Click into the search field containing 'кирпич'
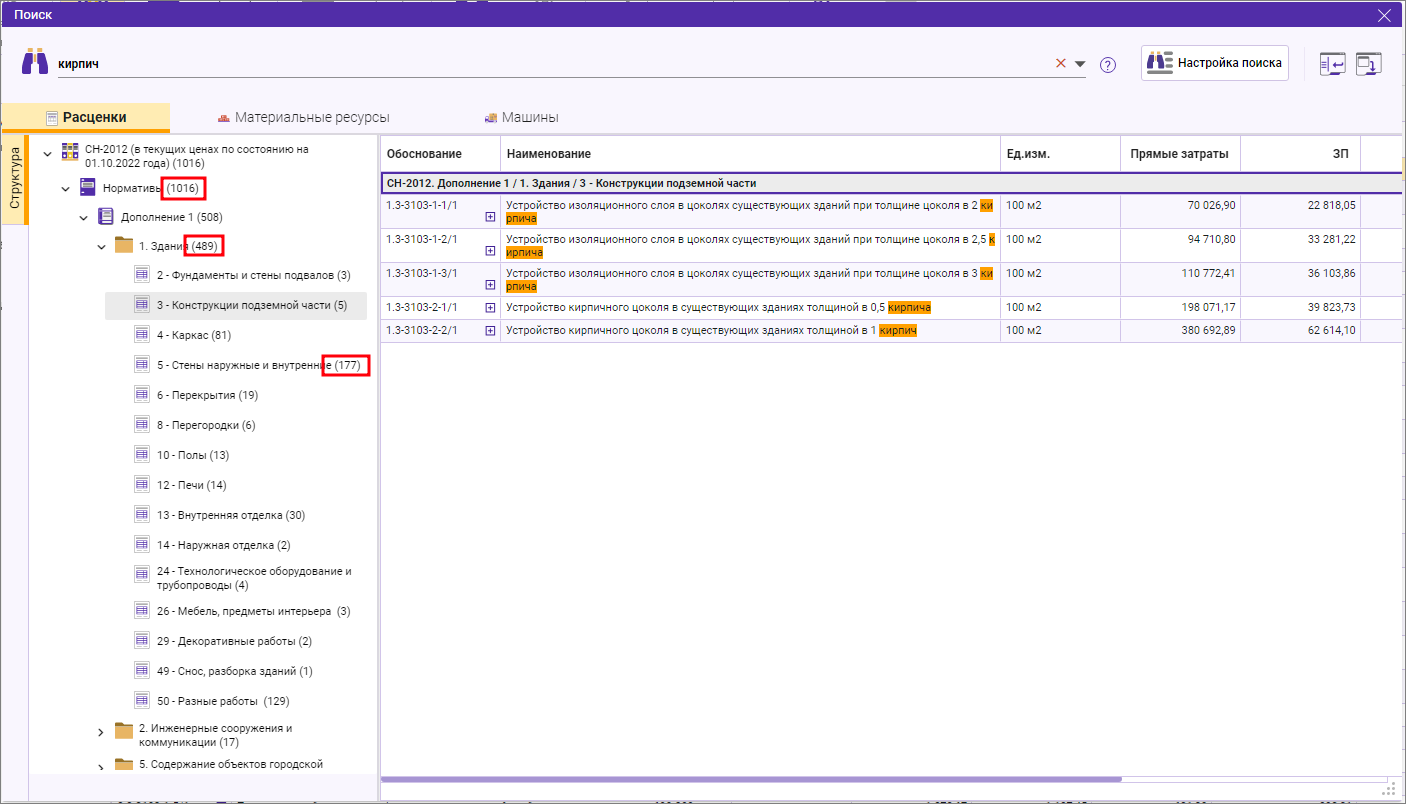The height and width of the screenshot is (804, 1406). [x=550, y=63]
